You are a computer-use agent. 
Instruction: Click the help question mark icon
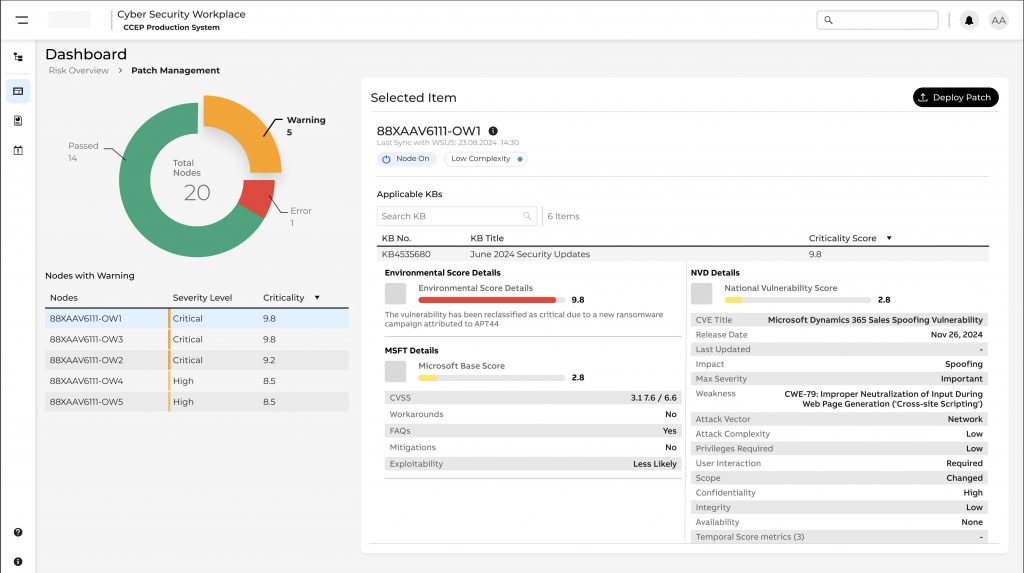[18, 533]
